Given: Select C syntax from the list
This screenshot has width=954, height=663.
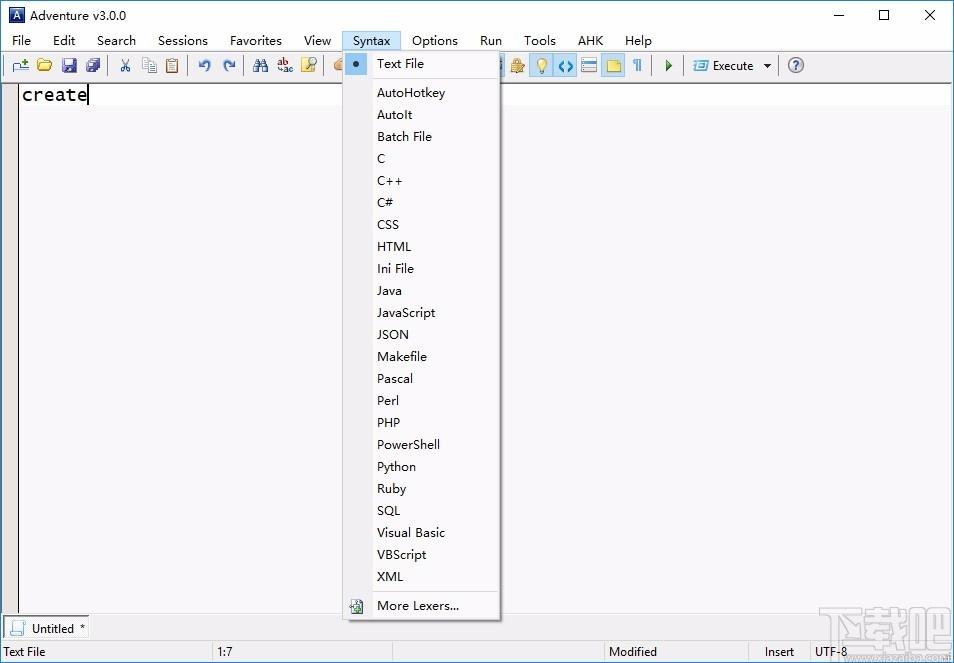Looking at the screenshot, I should [x=422, y=159].
